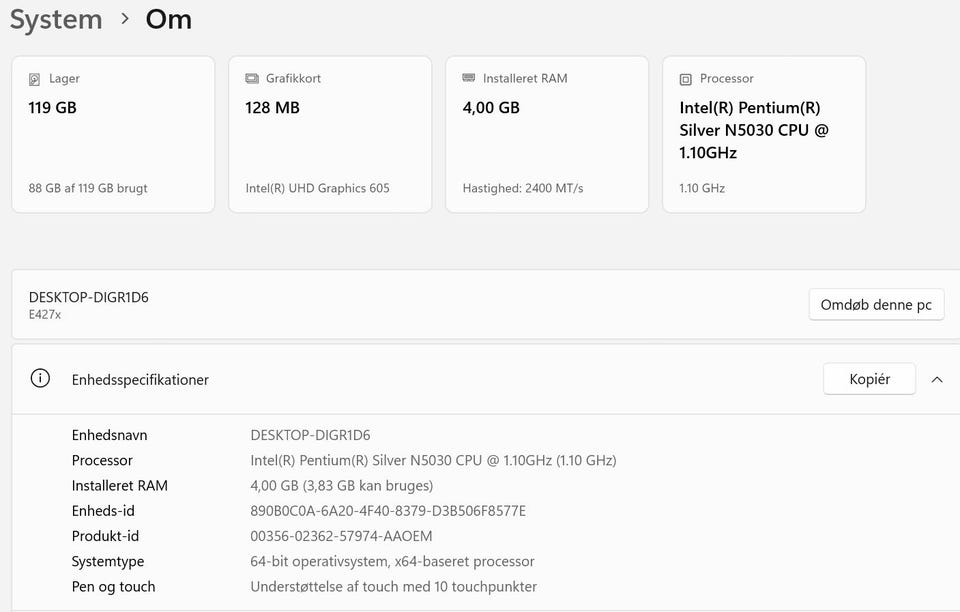Click the Produkt-id value text
Screen dimensions: 960x612
click(341, 536)
